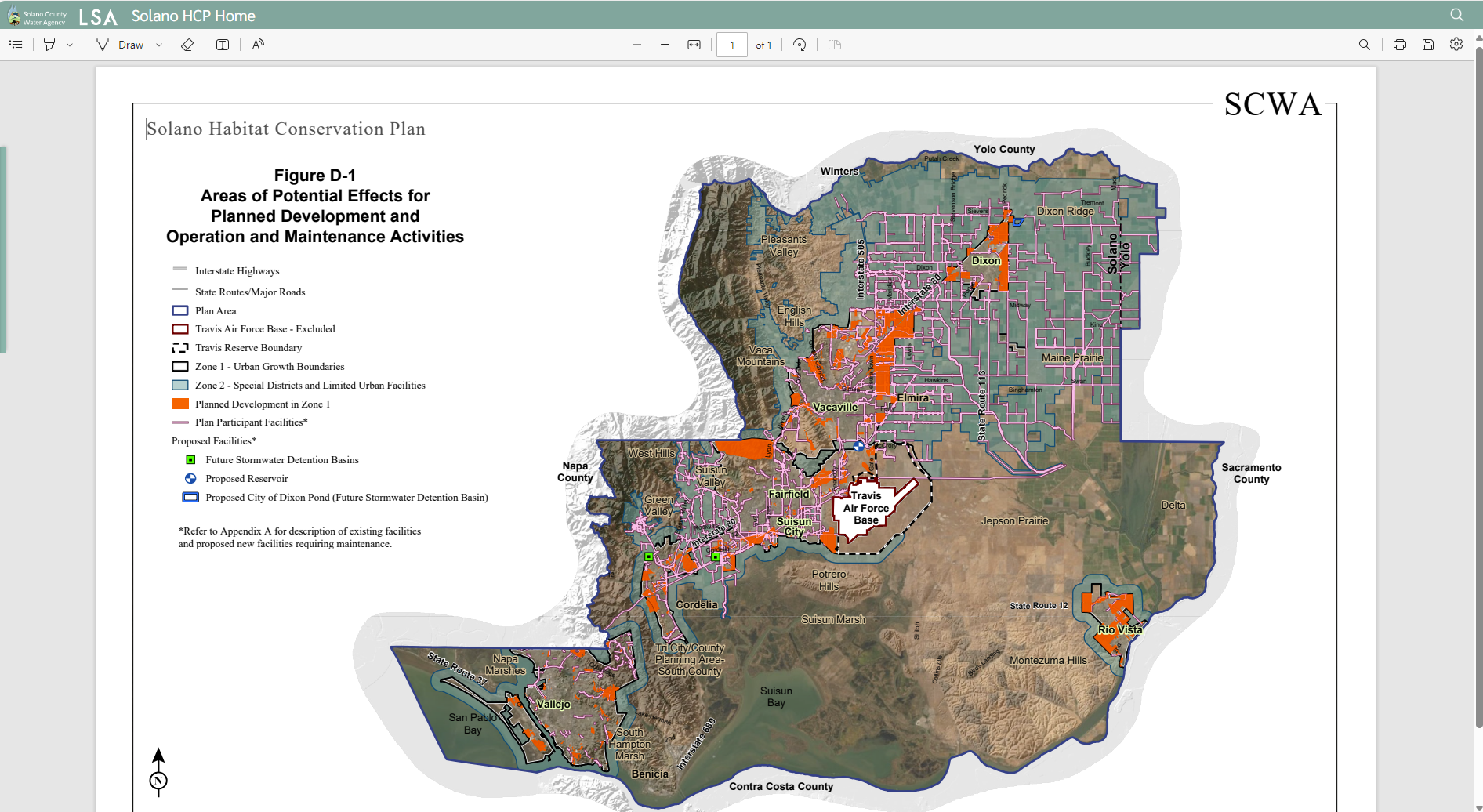Select the Erase tool
Image resolution: width=1483 pixels, height=812 pixels.
pyautogui.click(x=187, y=45)
